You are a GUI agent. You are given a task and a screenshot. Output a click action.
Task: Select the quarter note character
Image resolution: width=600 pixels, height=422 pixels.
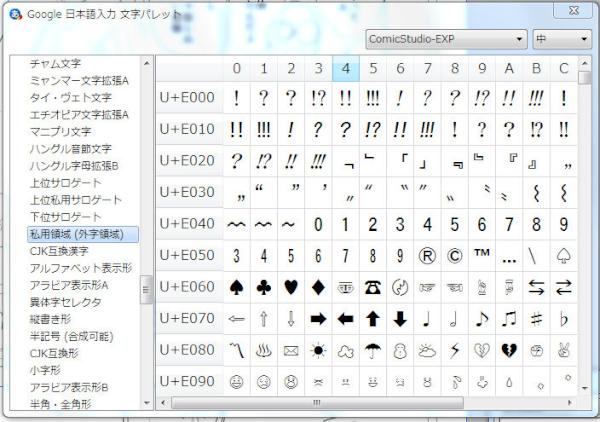point(427,319)
